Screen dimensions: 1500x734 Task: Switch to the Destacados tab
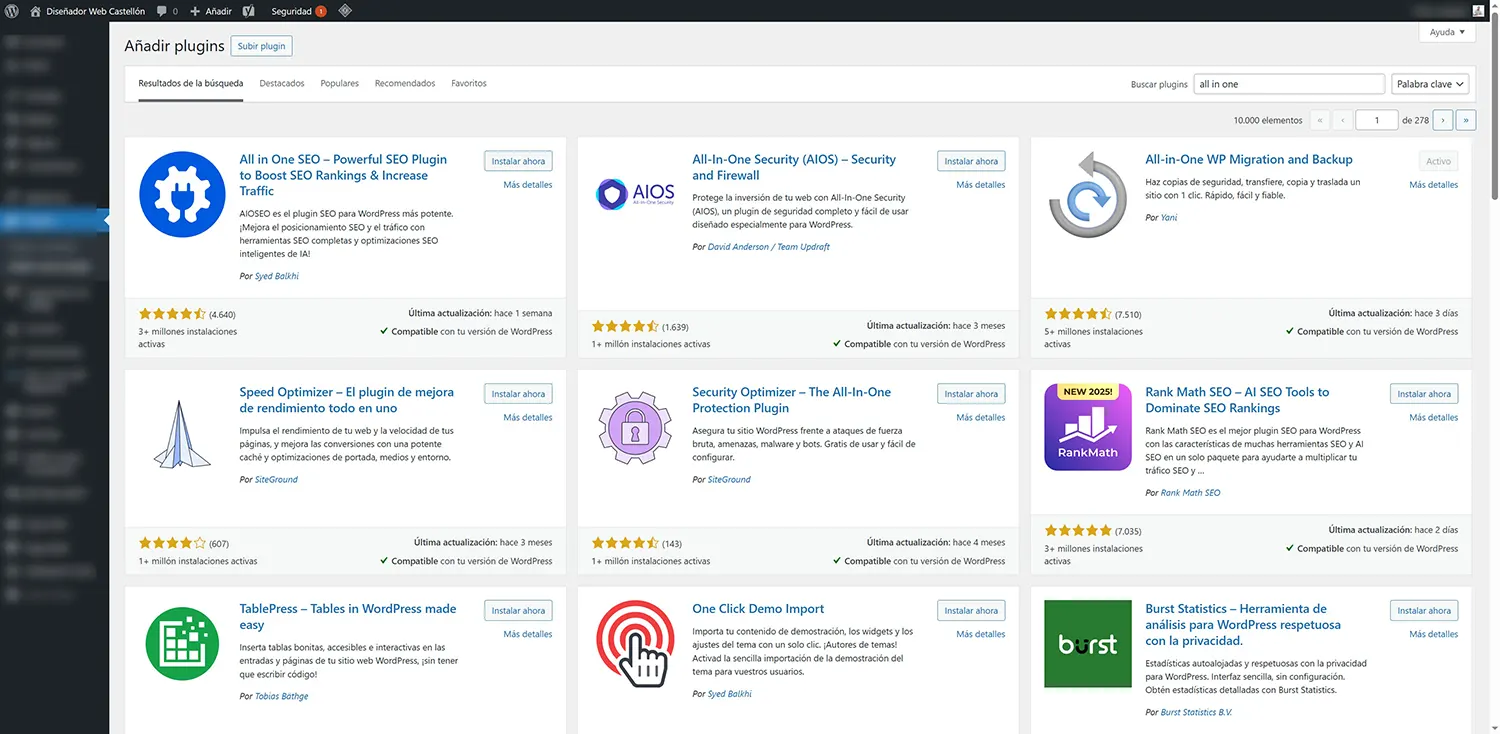tap(281, 83)
